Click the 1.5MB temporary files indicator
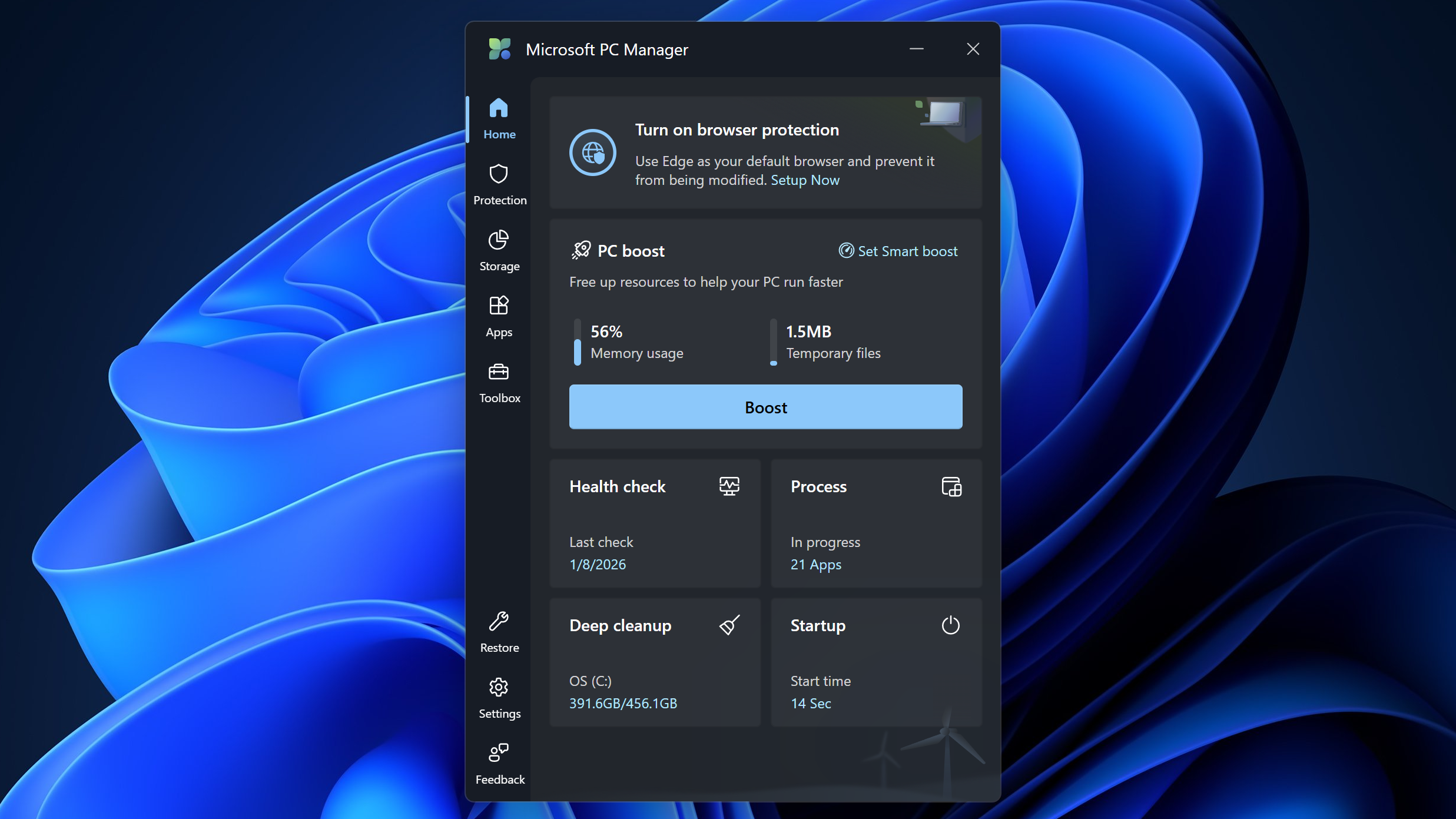Screen dimensions: 1456x819 point(774,343)
